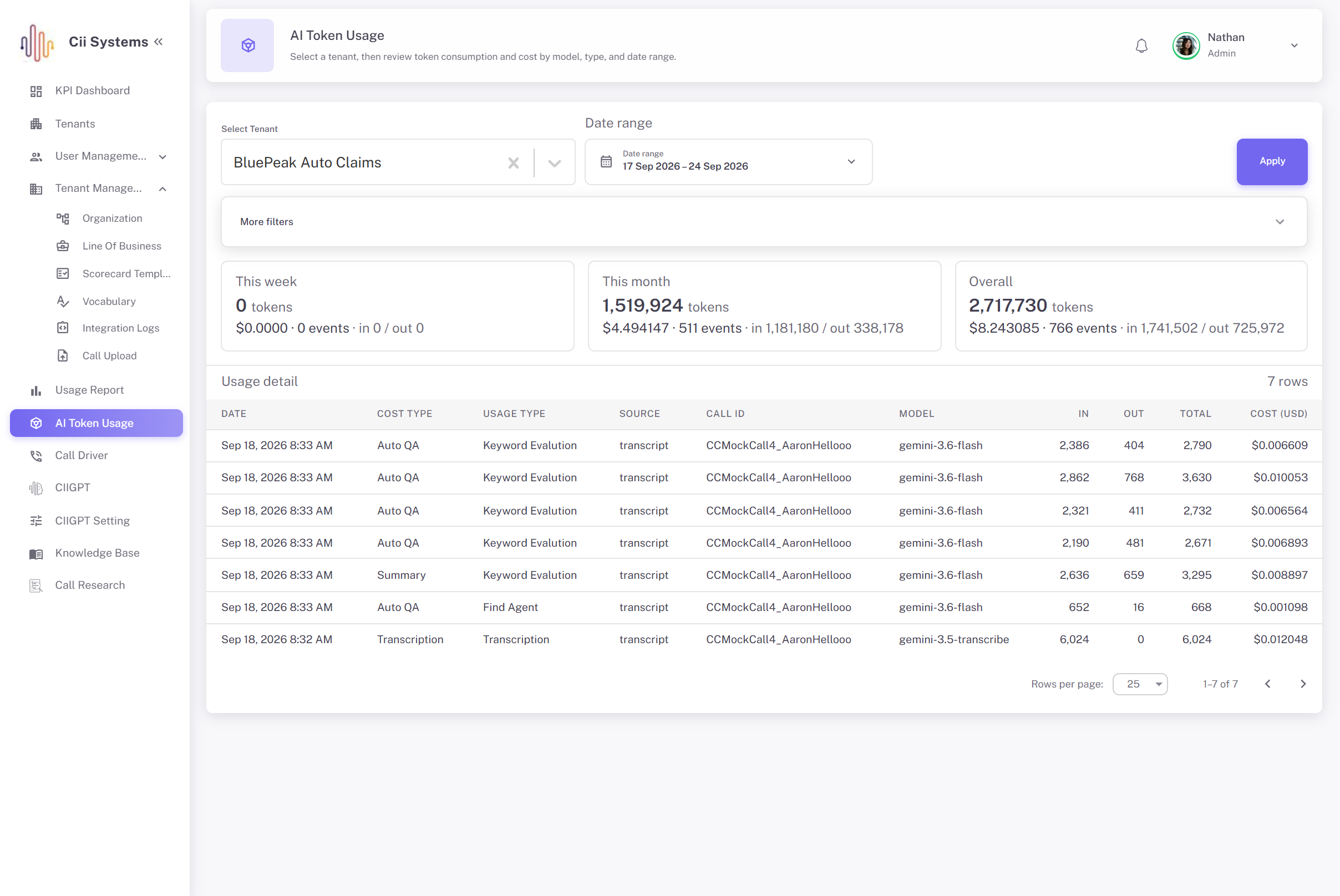Go to Call Driver page
This screenshot has height=896, width=1340.
pyautogui.click(x=81, y=455)
